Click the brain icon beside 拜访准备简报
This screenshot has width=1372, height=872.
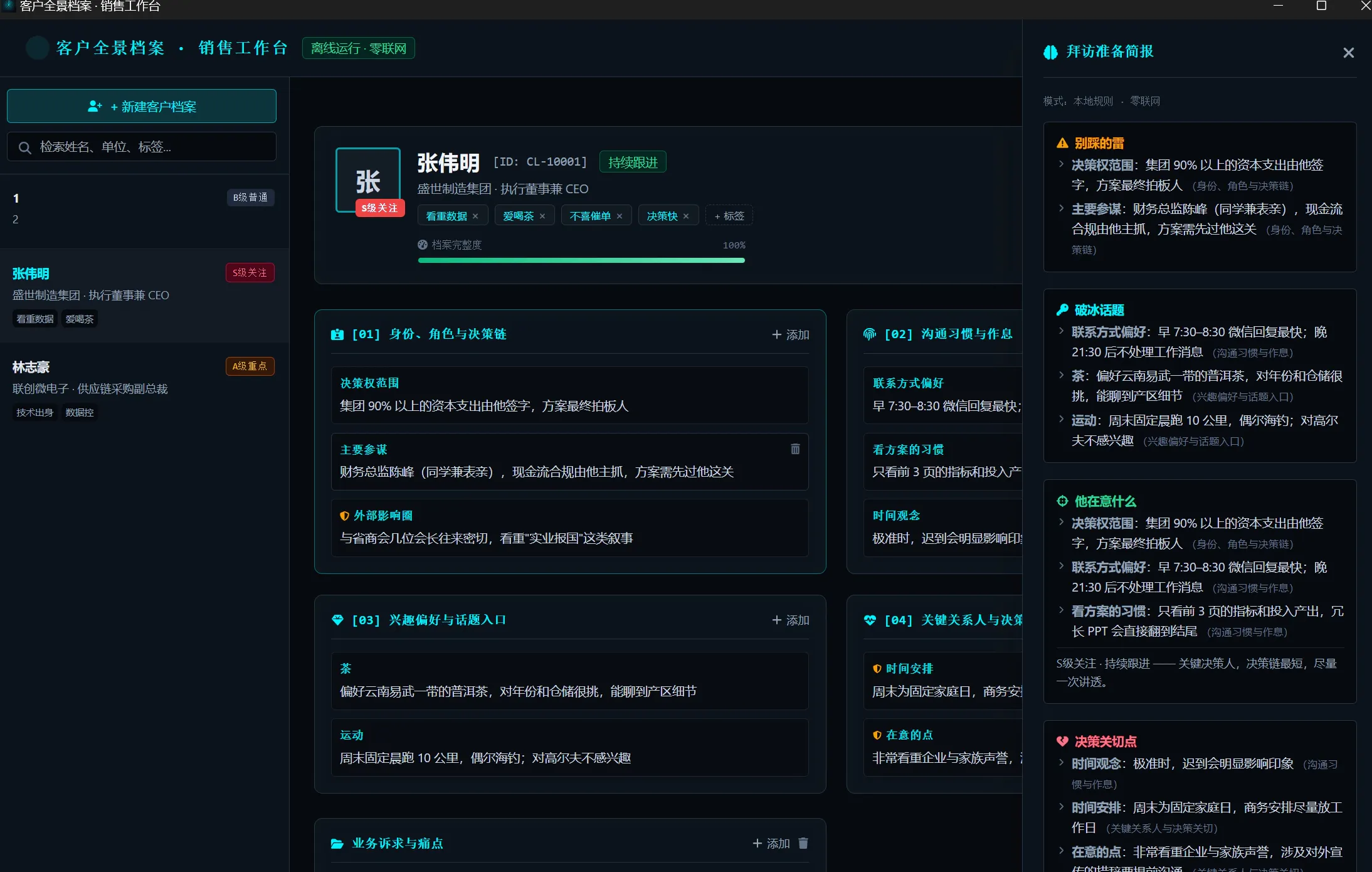[1050, 52]
